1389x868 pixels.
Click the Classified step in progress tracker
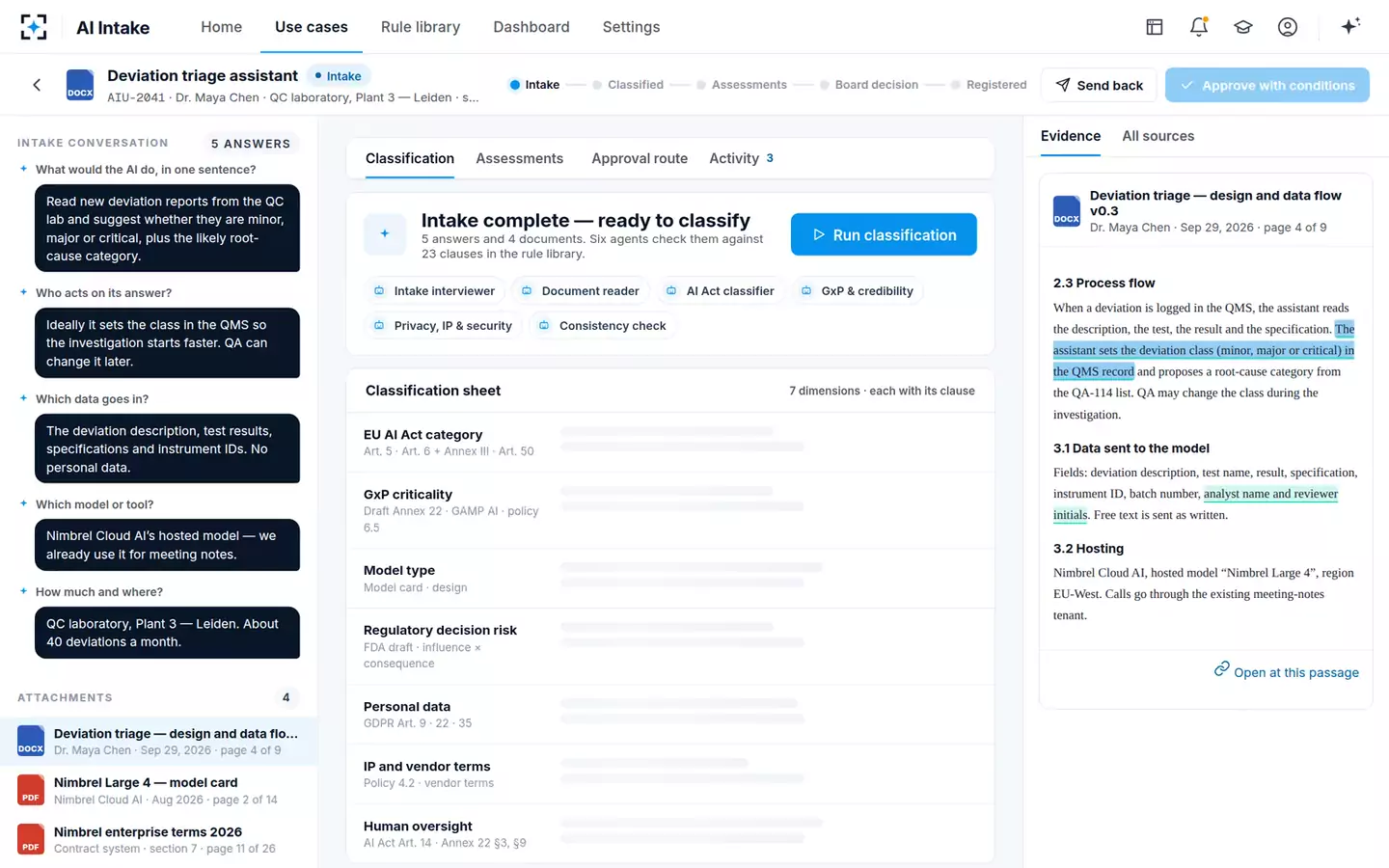click(x=628, y=85)
